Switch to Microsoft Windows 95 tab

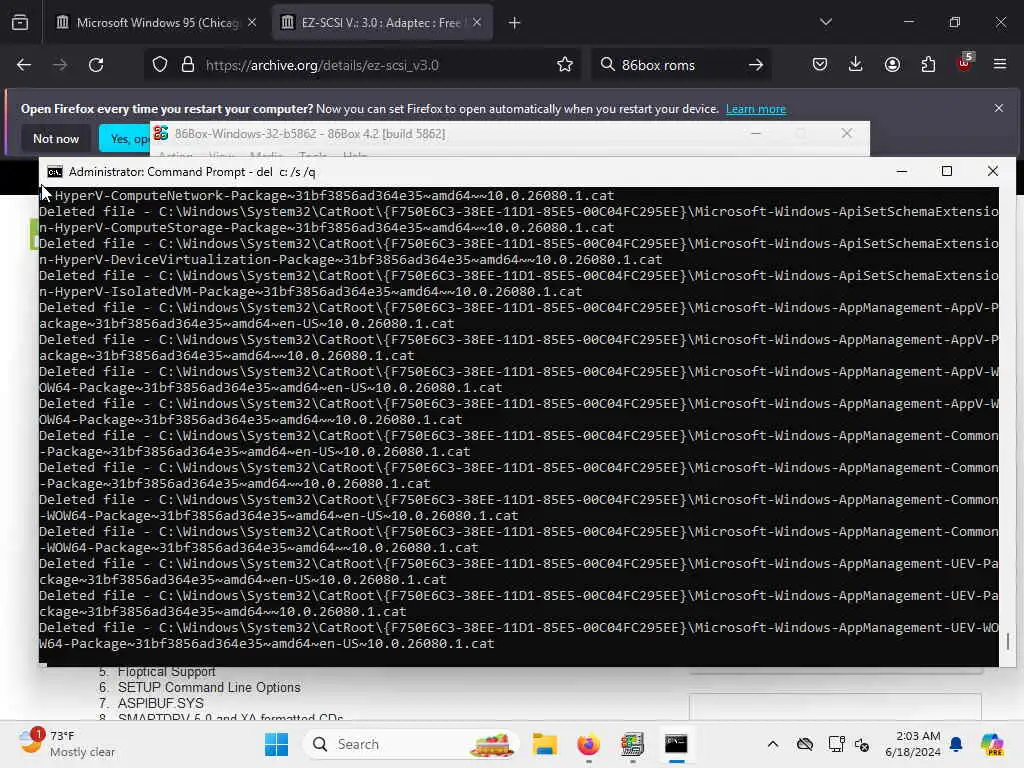[157, 23]
